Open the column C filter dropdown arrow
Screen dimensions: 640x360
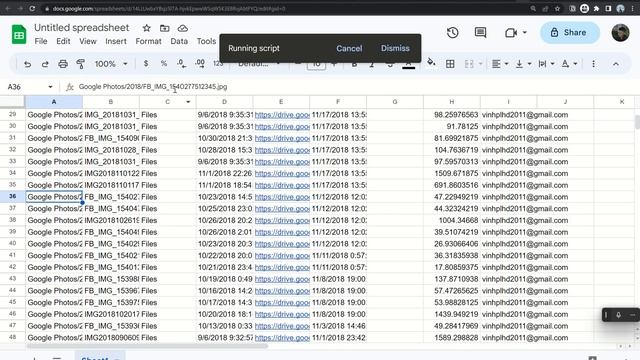point(188,102)
